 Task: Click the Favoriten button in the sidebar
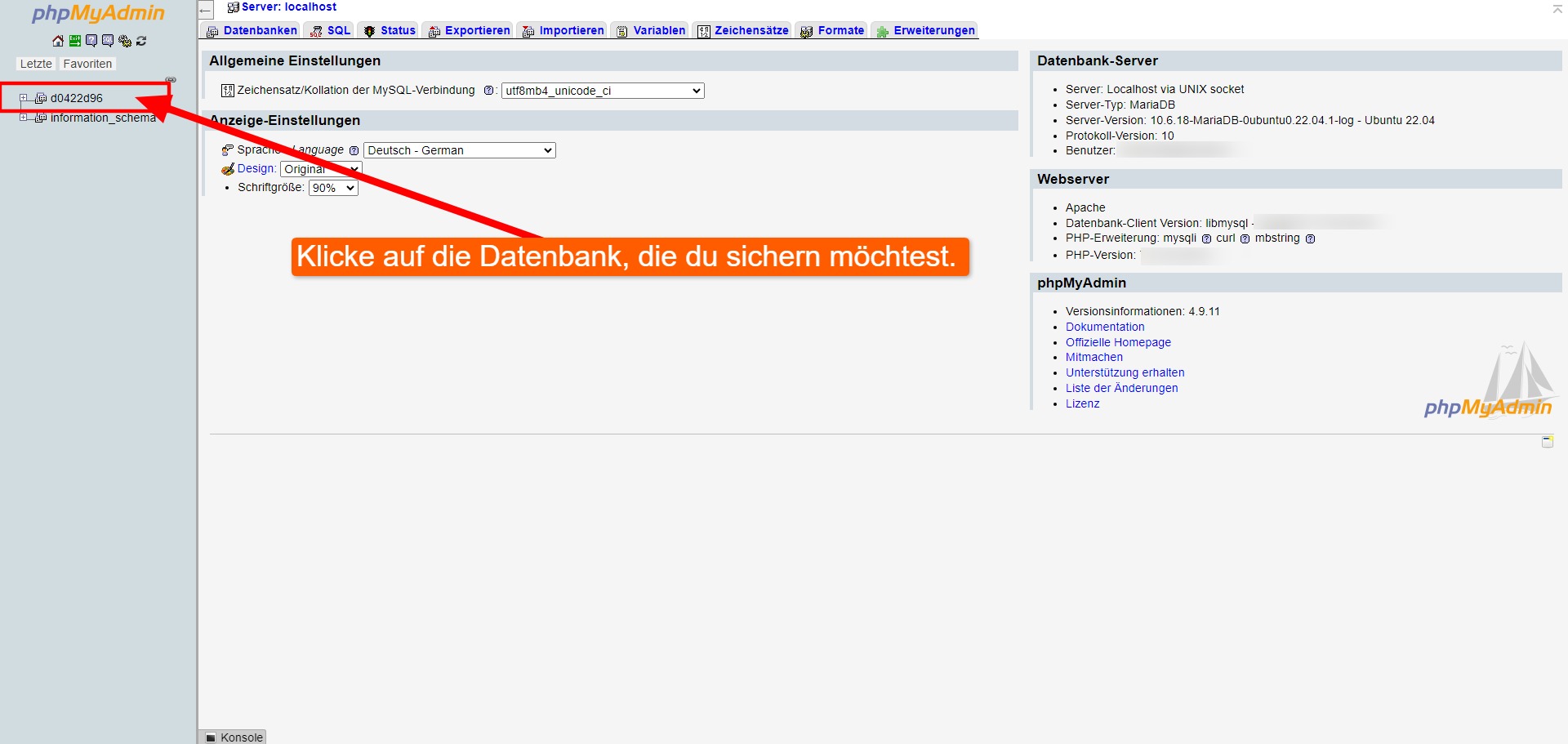87,64
